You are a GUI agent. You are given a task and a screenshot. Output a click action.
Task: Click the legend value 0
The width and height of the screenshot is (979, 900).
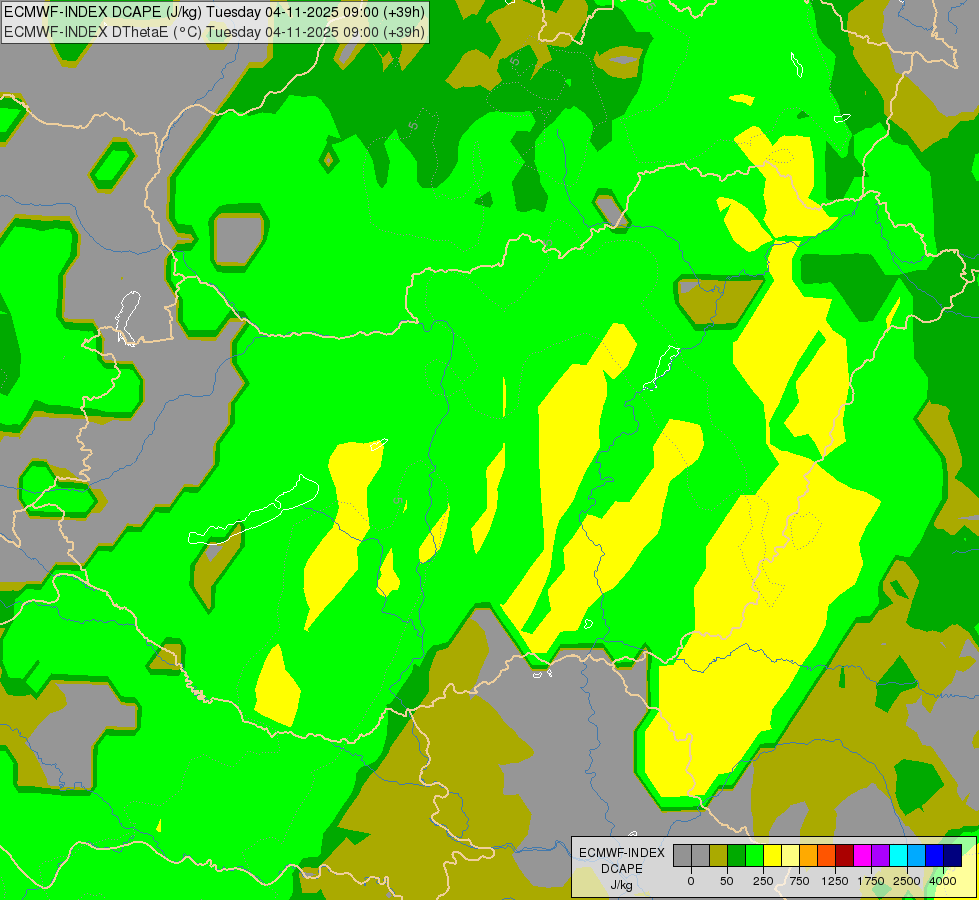[691, 881]
